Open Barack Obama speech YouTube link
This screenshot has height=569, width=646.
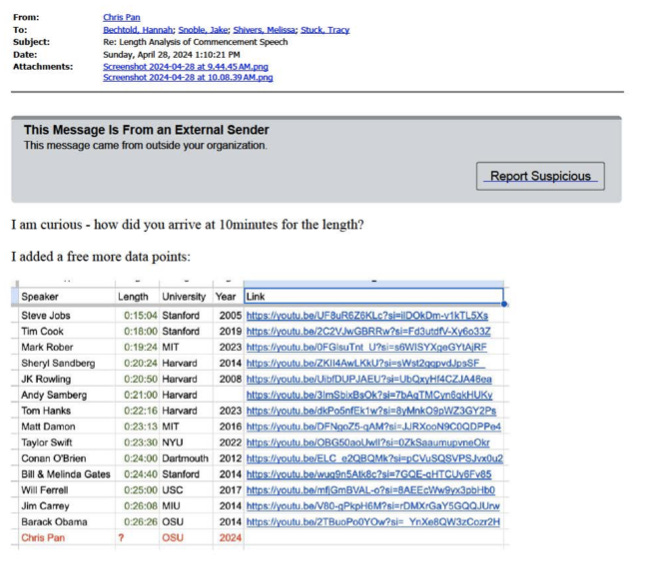(373, 522)
